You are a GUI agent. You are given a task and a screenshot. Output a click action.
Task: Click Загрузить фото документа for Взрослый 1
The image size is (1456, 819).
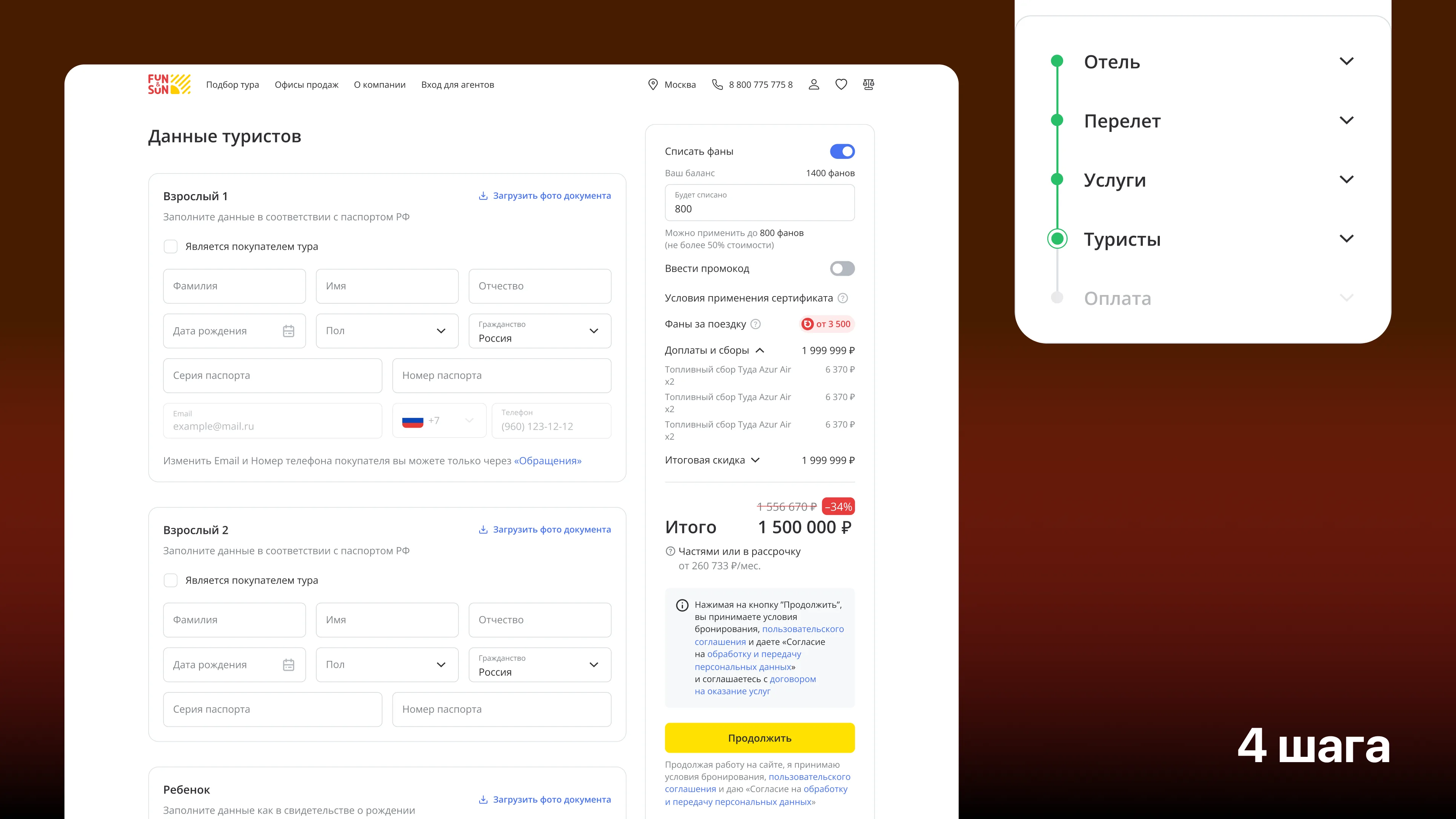point(545,196)
